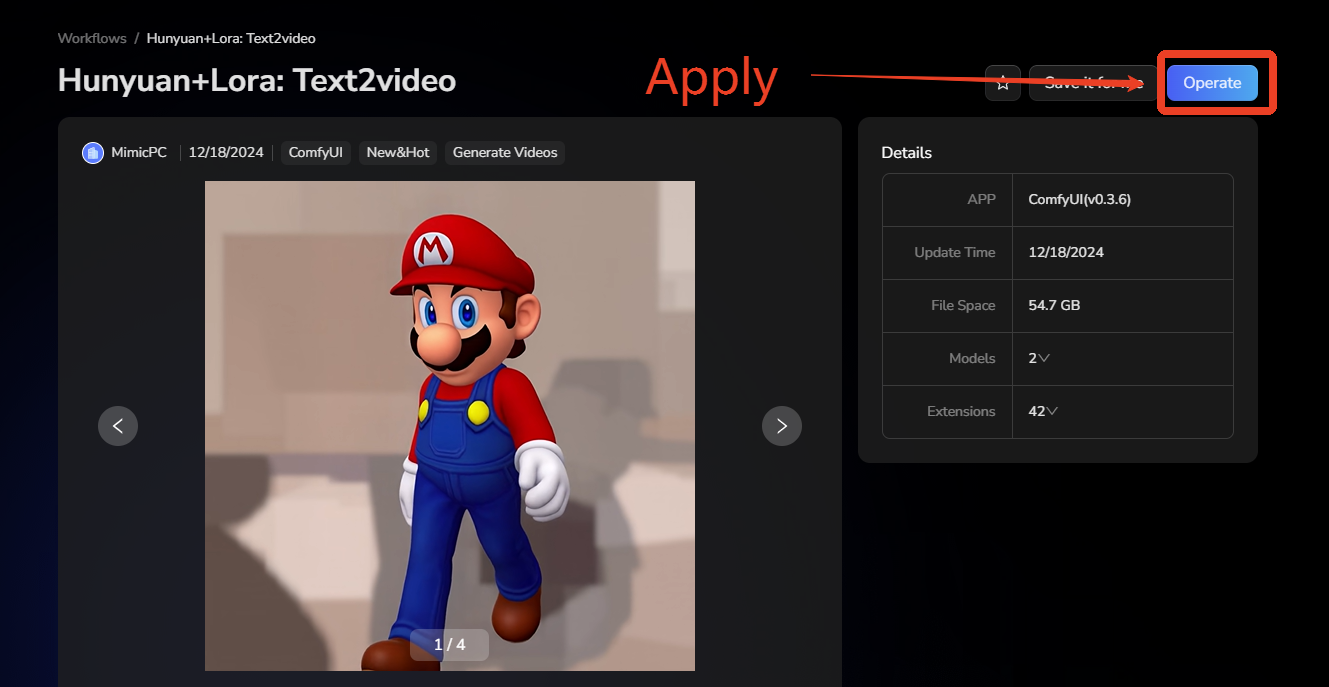Select the New&Hot tag
Viewport: 1329px width, 687px height.
[398, 153]
